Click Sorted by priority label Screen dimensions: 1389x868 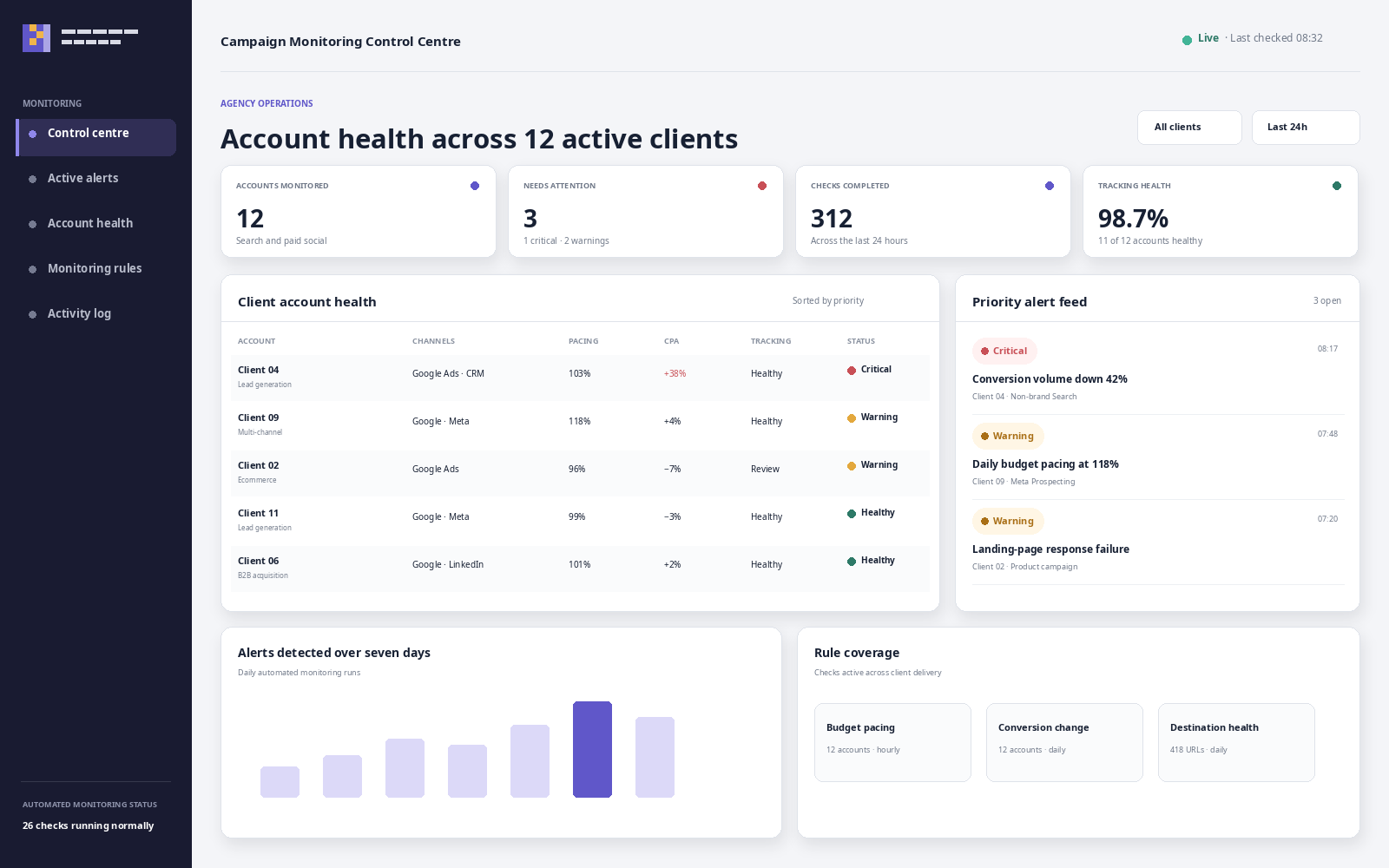coord(828,301)
